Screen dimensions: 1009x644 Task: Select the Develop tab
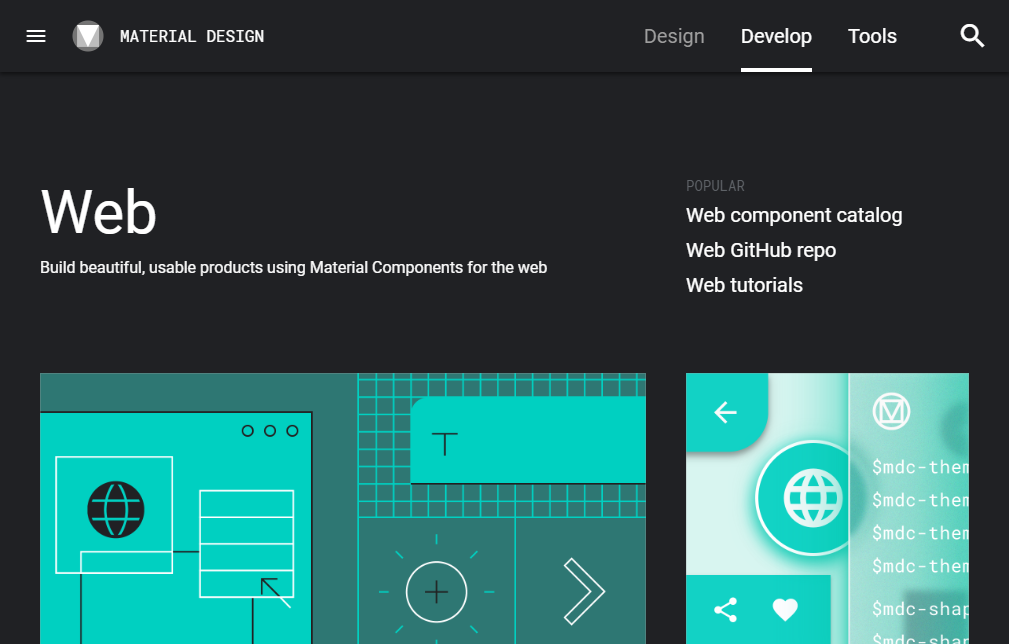[x=776, y=36]
